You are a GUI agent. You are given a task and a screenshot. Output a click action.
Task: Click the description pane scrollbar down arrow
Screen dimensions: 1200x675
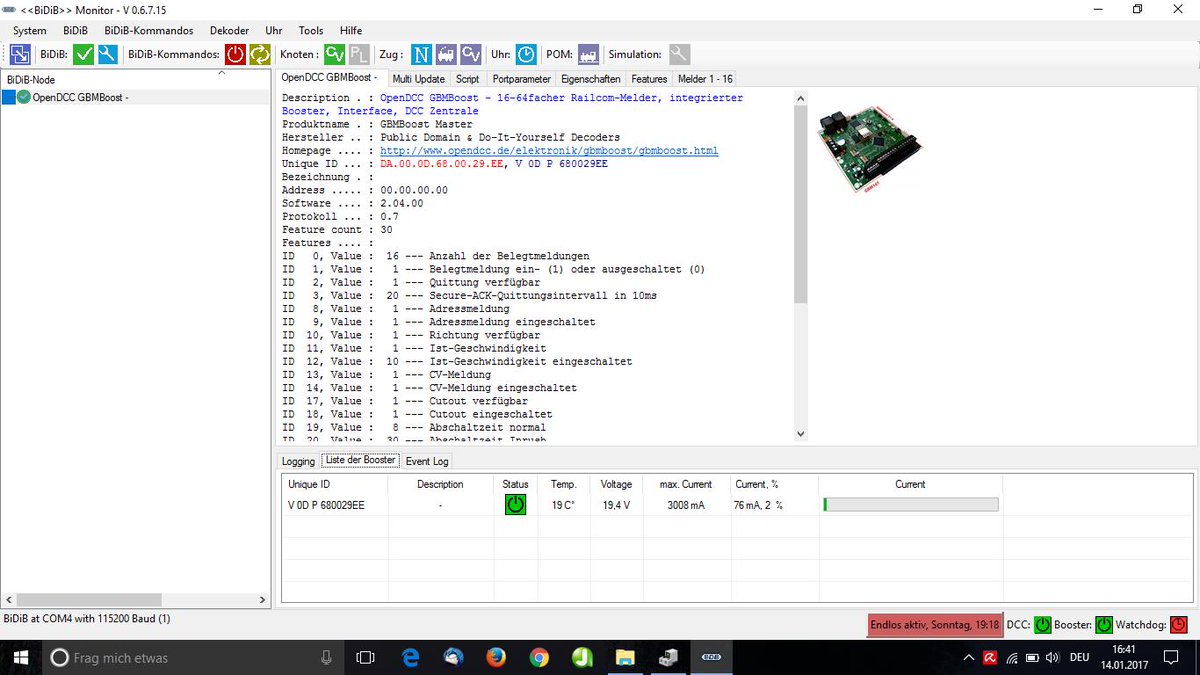tap(800, 434)
